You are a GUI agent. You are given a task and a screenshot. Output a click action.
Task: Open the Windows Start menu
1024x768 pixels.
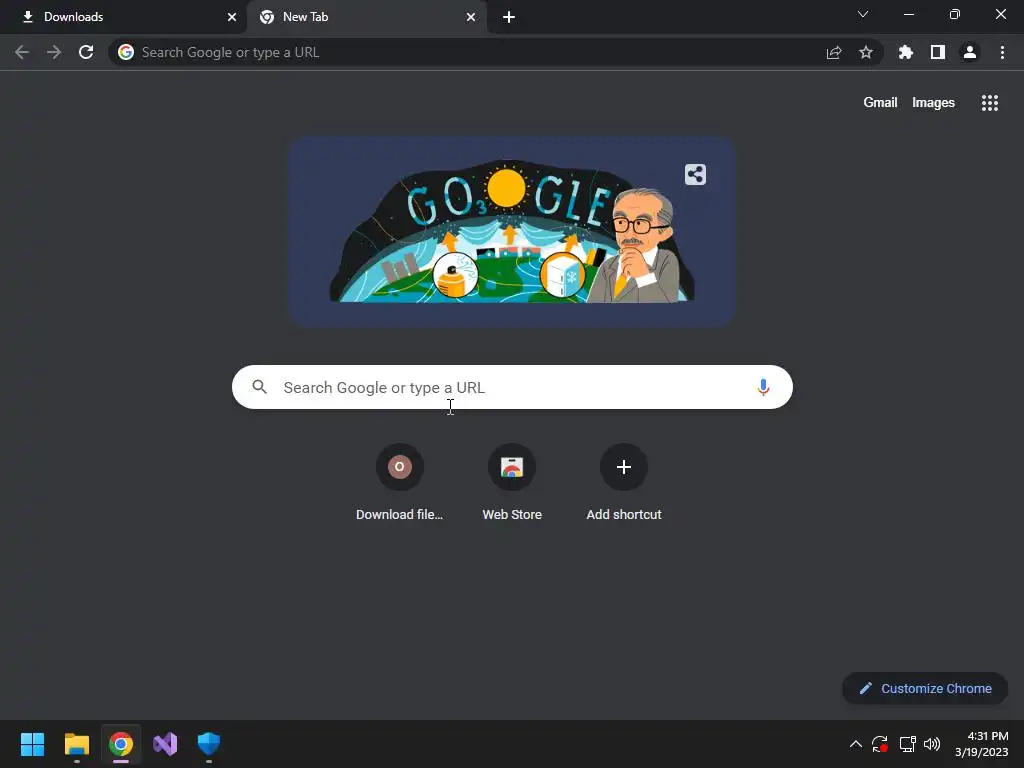(32, 744)
